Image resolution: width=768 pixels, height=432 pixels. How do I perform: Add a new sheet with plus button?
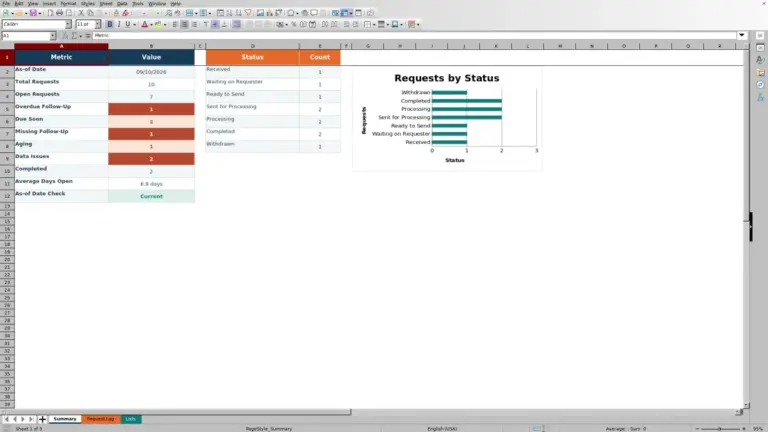coord(42,419)
